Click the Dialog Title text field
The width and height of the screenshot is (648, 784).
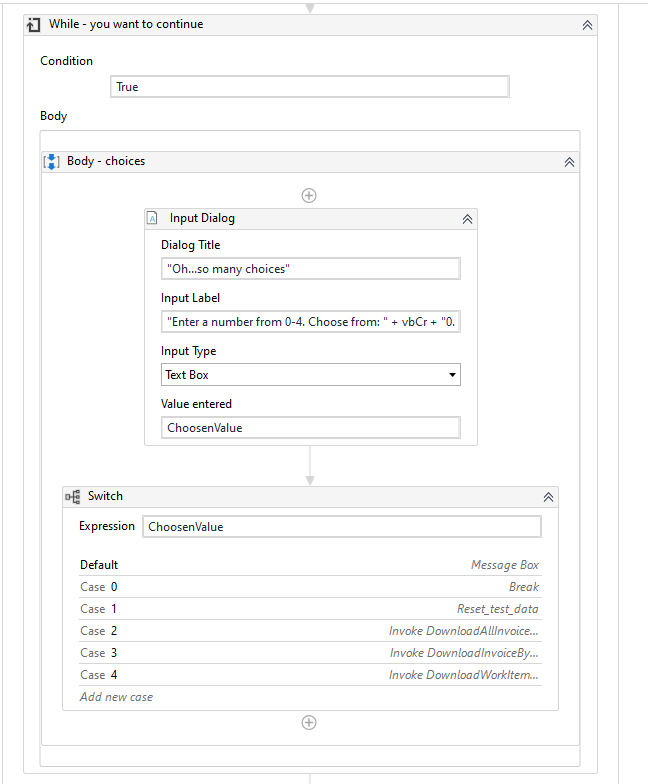pyautogui.click(x=310, y=268)
